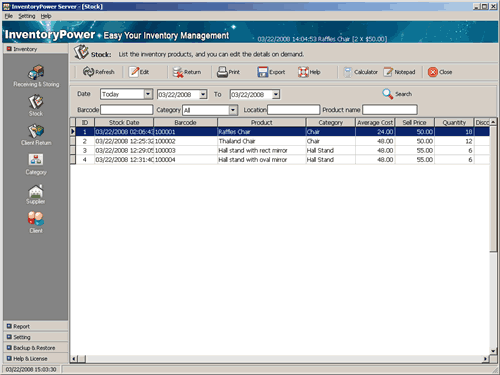Click the Refresh toolbar button
Screen dimensions: 500x375
pos(98,72)
